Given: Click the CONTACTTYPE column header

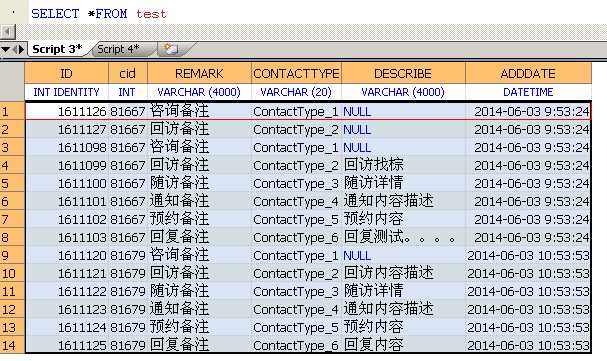Looking at the screenshot, I should click(x=296, y=73).
